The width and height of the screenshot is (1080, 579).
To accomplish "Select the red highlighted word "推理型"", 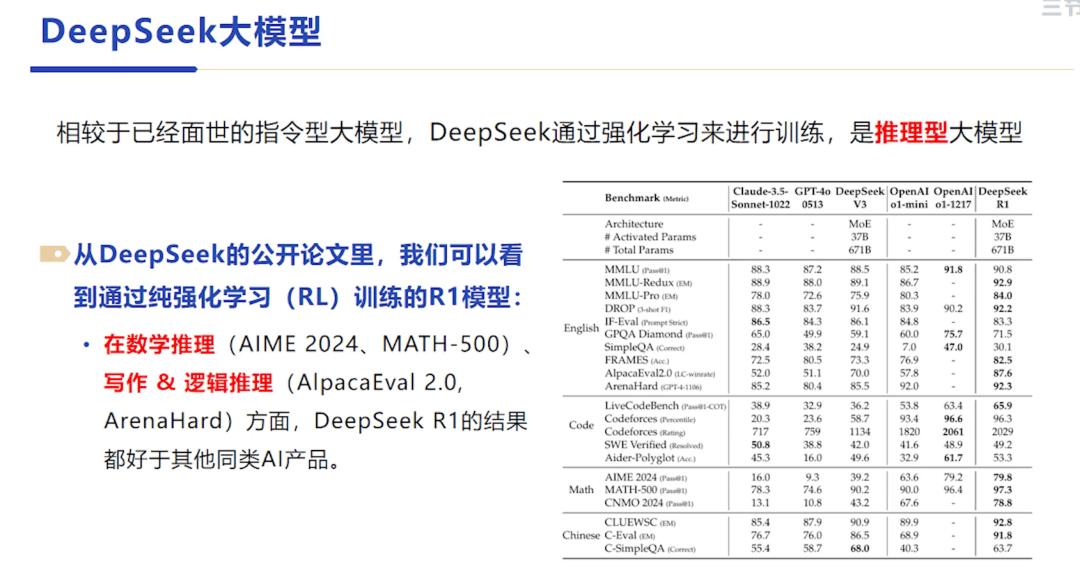I will pyautogui.click(x=911, y=132).
